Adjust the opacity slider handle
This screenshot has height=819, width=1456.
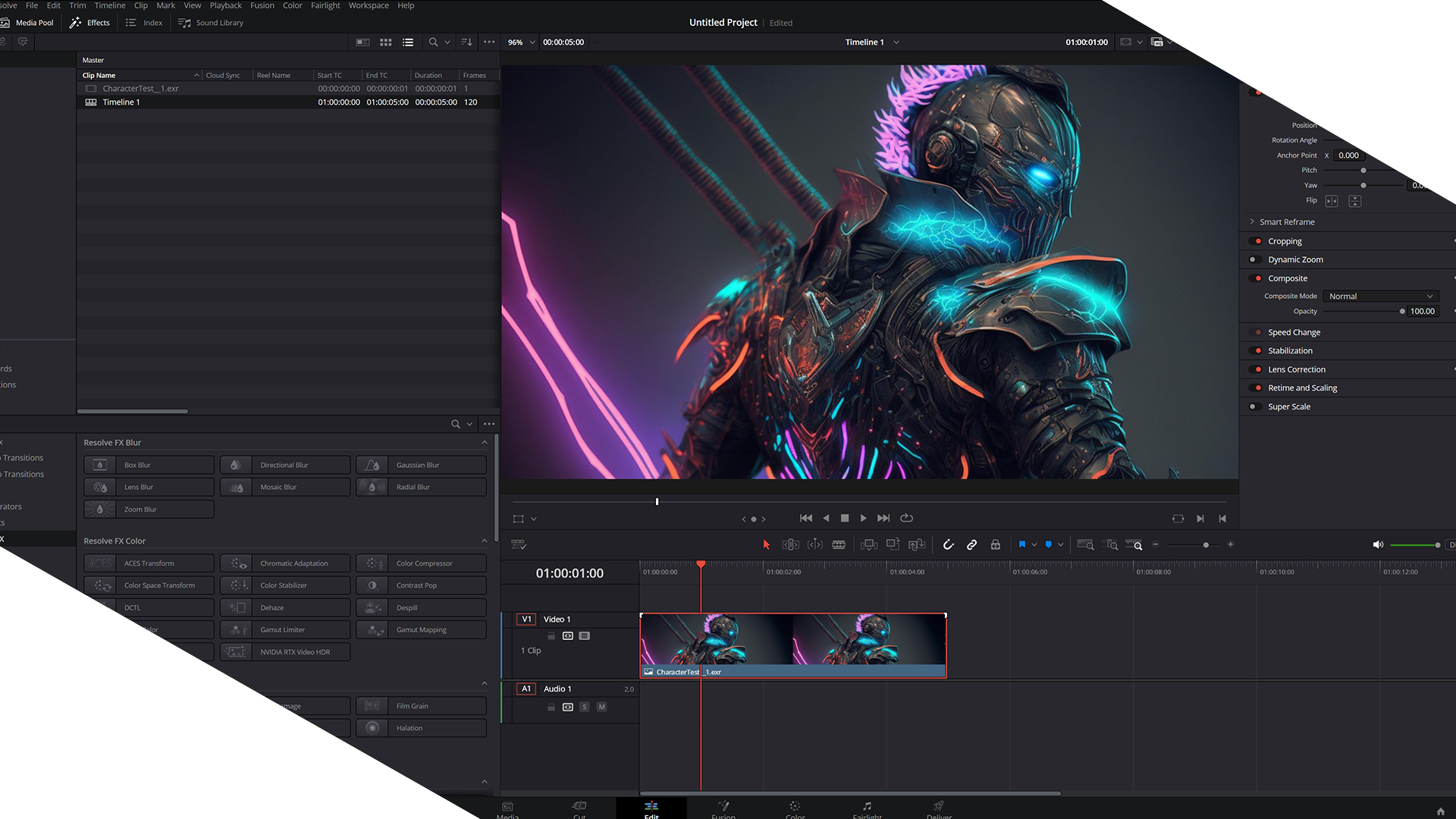click(1402, 312)
